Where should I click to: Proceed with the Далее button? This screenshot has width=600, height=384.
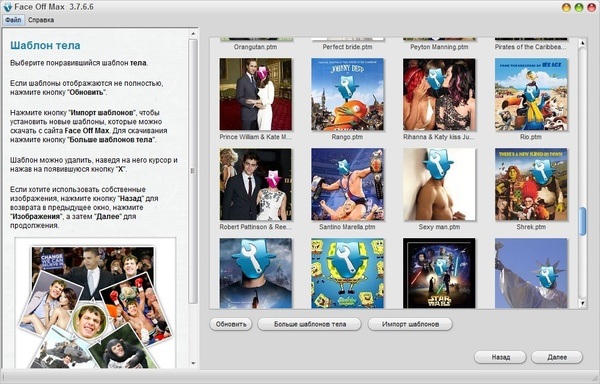click(557, 357)
